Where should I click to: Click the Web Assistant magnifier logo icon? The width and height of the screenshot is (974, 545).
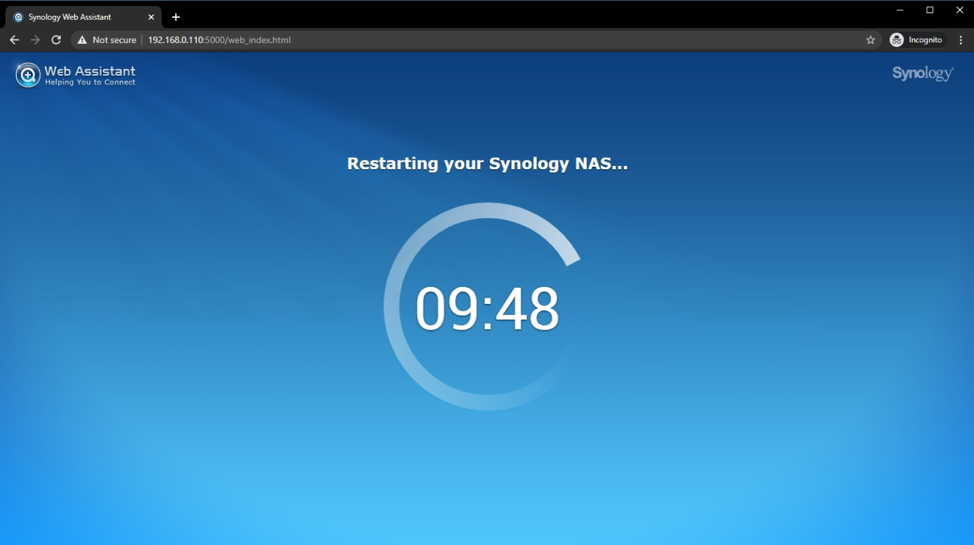27,75
